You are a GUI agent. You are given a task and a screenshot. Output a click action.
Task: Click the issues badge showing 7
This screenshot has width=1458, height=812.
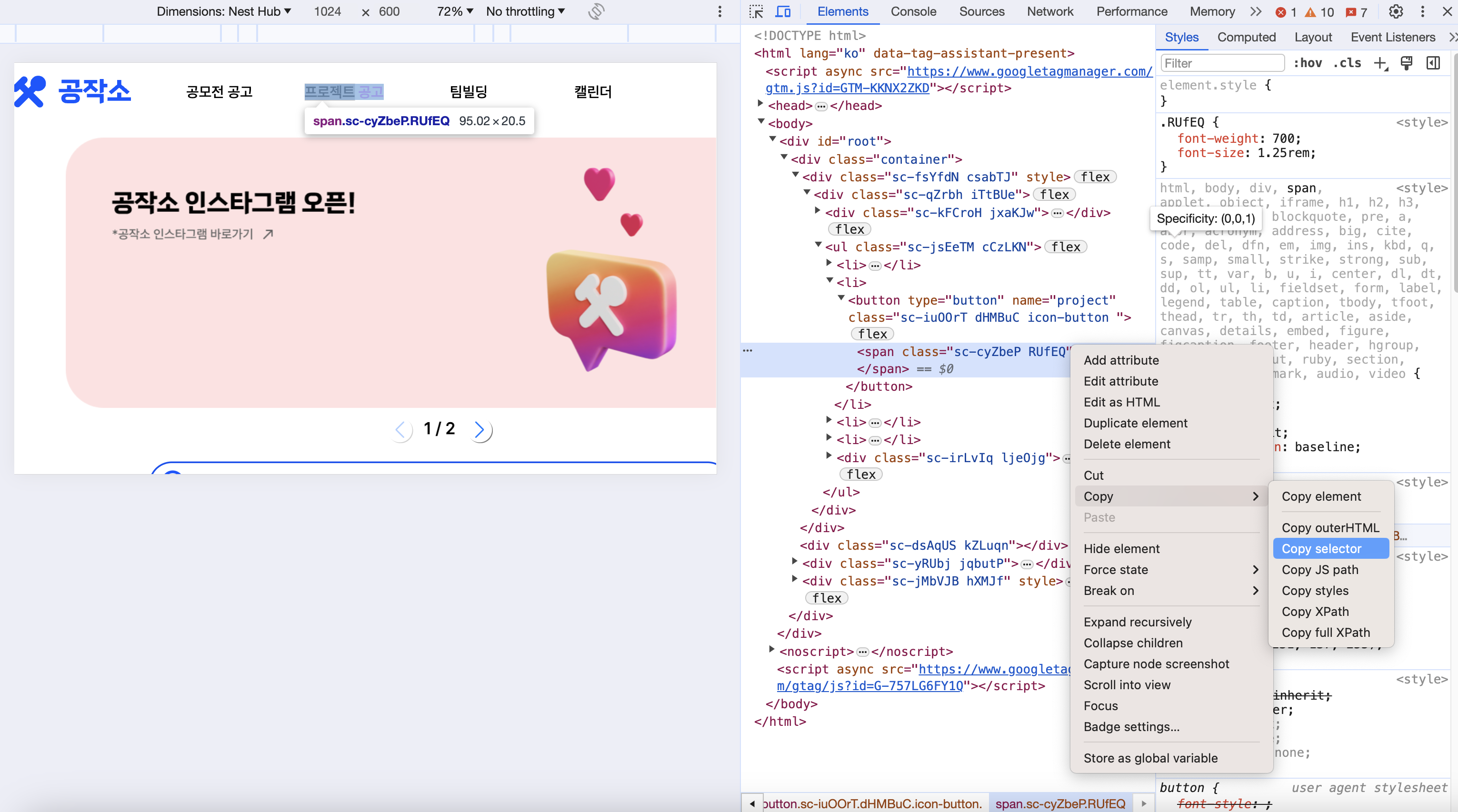[x=1356, y=12]
